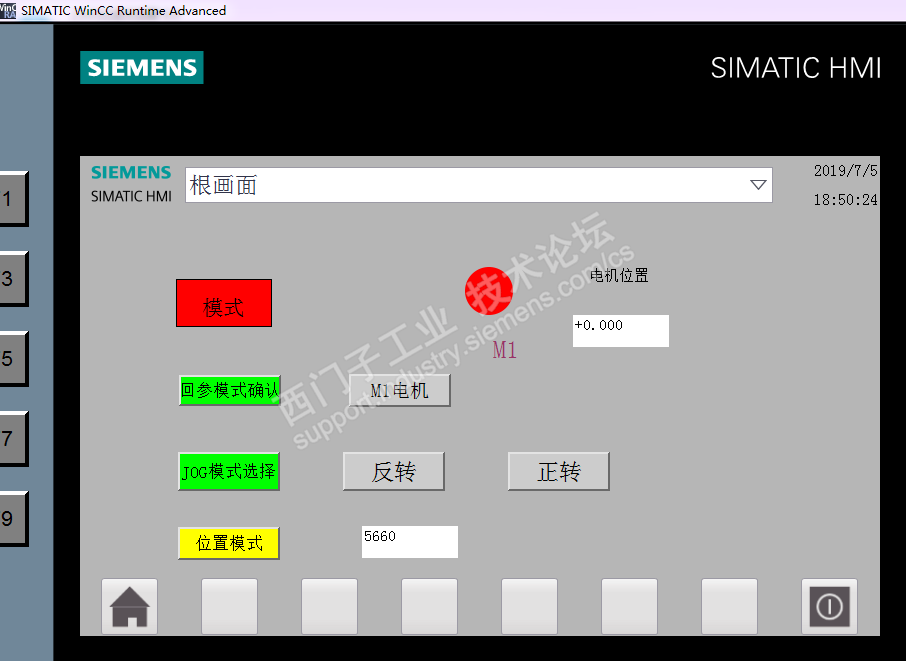
Task: Open the 根画面 screen selector dropdown
Action: point(478,185)
